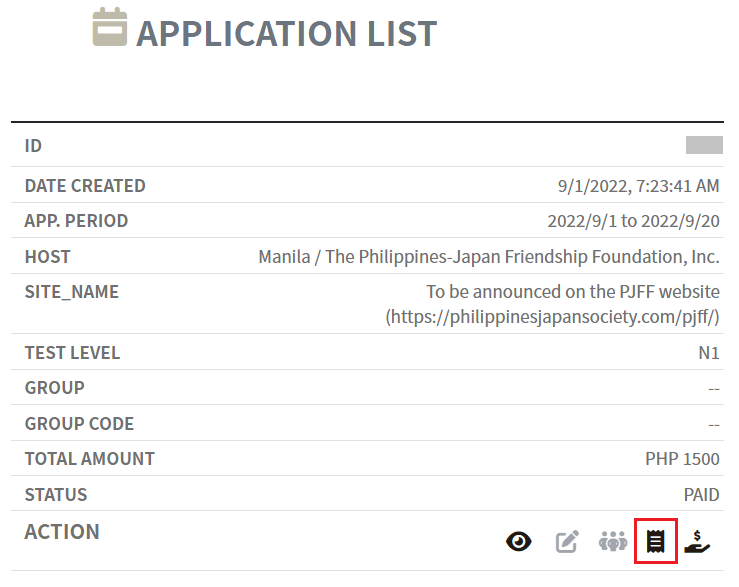Click the N1 test level value

(x=708, y=353)
